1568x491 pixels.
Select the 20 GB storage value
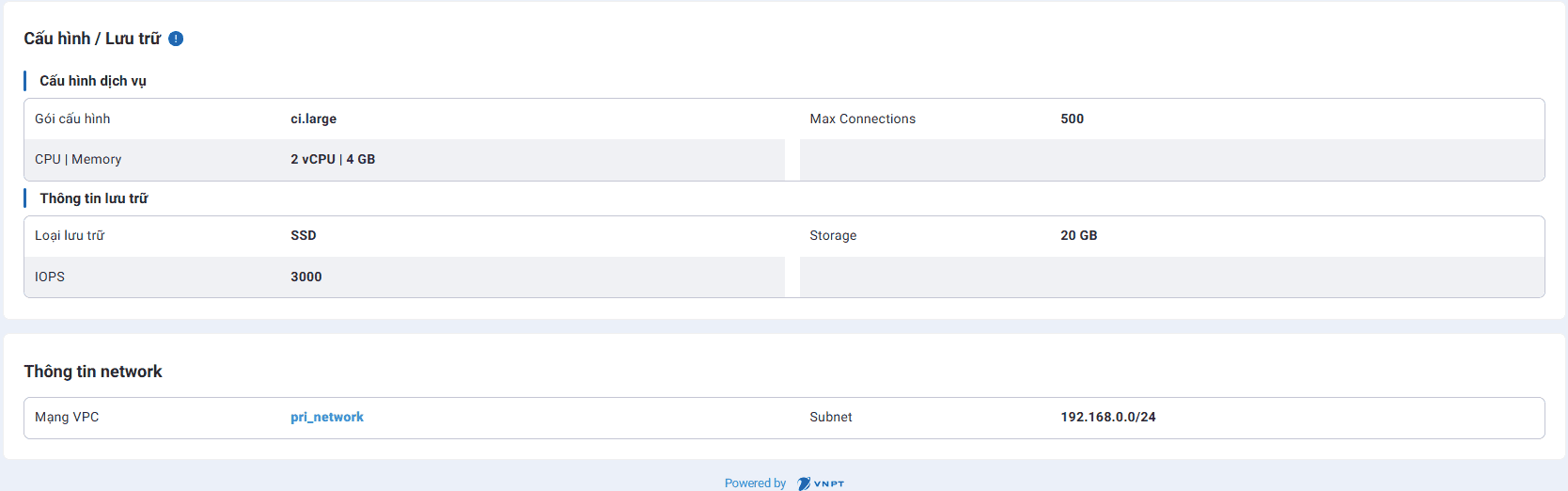pyautogui.click(x=1078, y=235)
